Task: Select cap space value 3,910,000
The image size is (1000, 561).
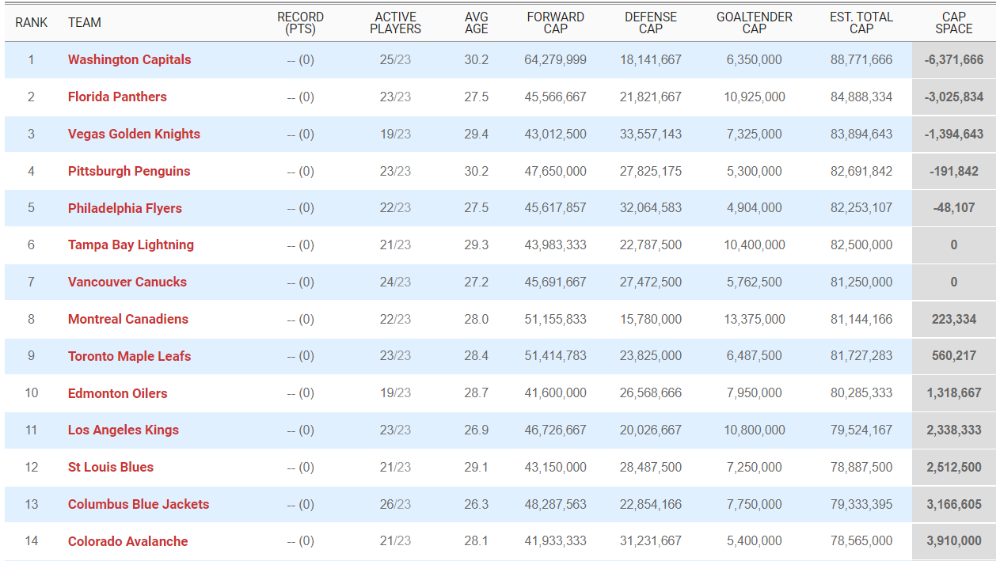Action: (954, 541)
